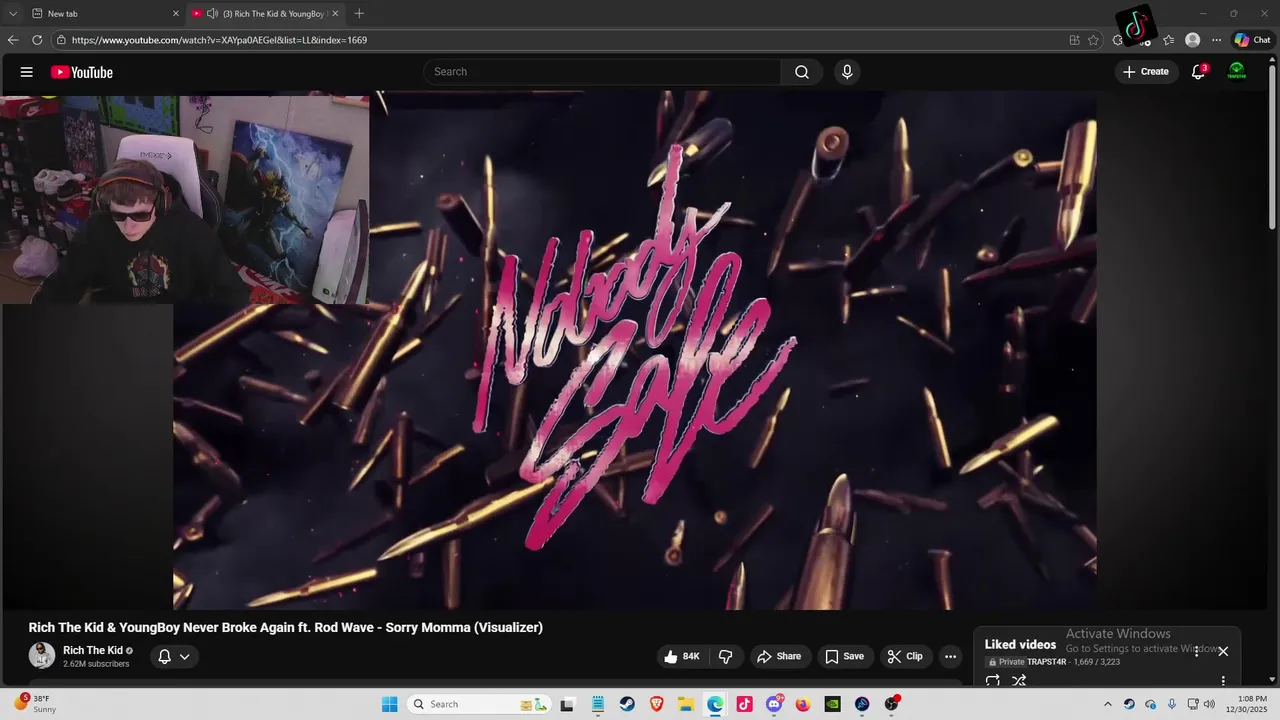Open Liked videos playlist options menu
The height and width of the screenshot is (720, 1280).
pyautogui.click(x=1223, y=681)
